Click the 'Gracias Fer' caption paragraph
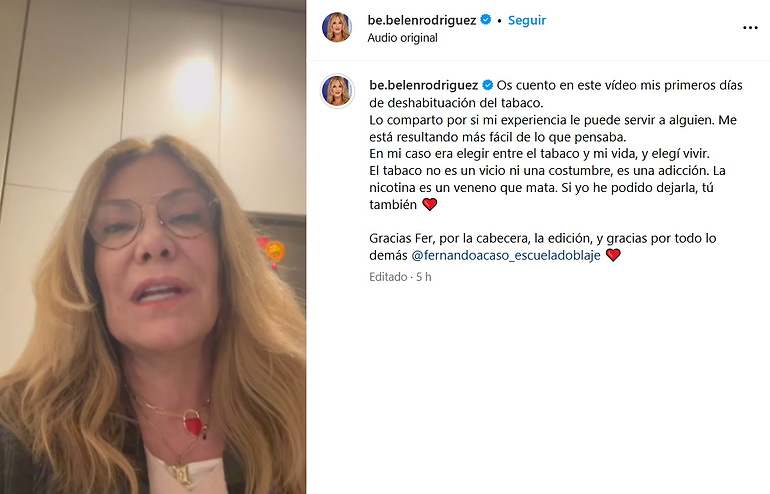 coord(543,247)
